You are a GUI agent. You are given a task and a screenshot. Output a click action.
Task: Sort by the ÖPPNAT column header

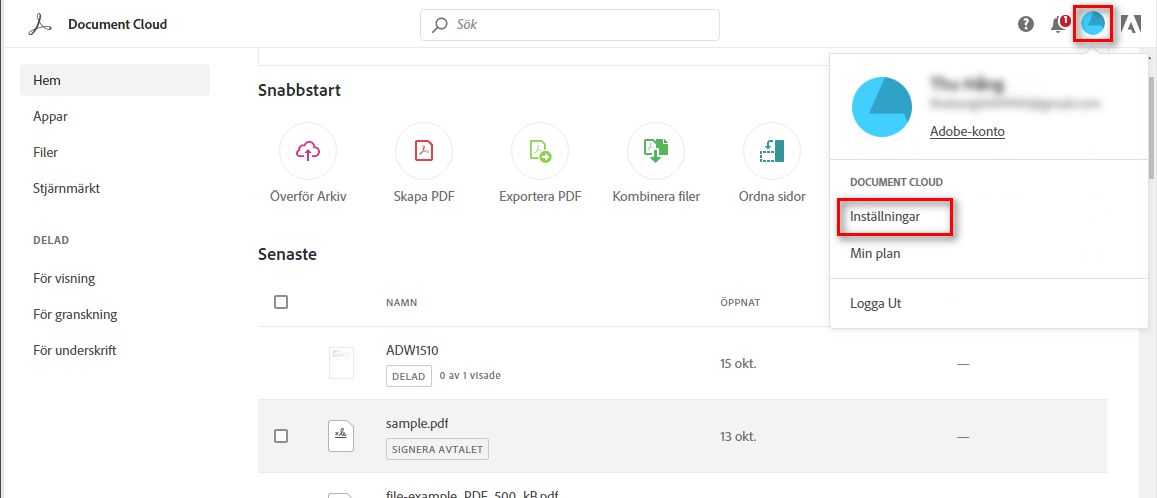tap(740, 302)
